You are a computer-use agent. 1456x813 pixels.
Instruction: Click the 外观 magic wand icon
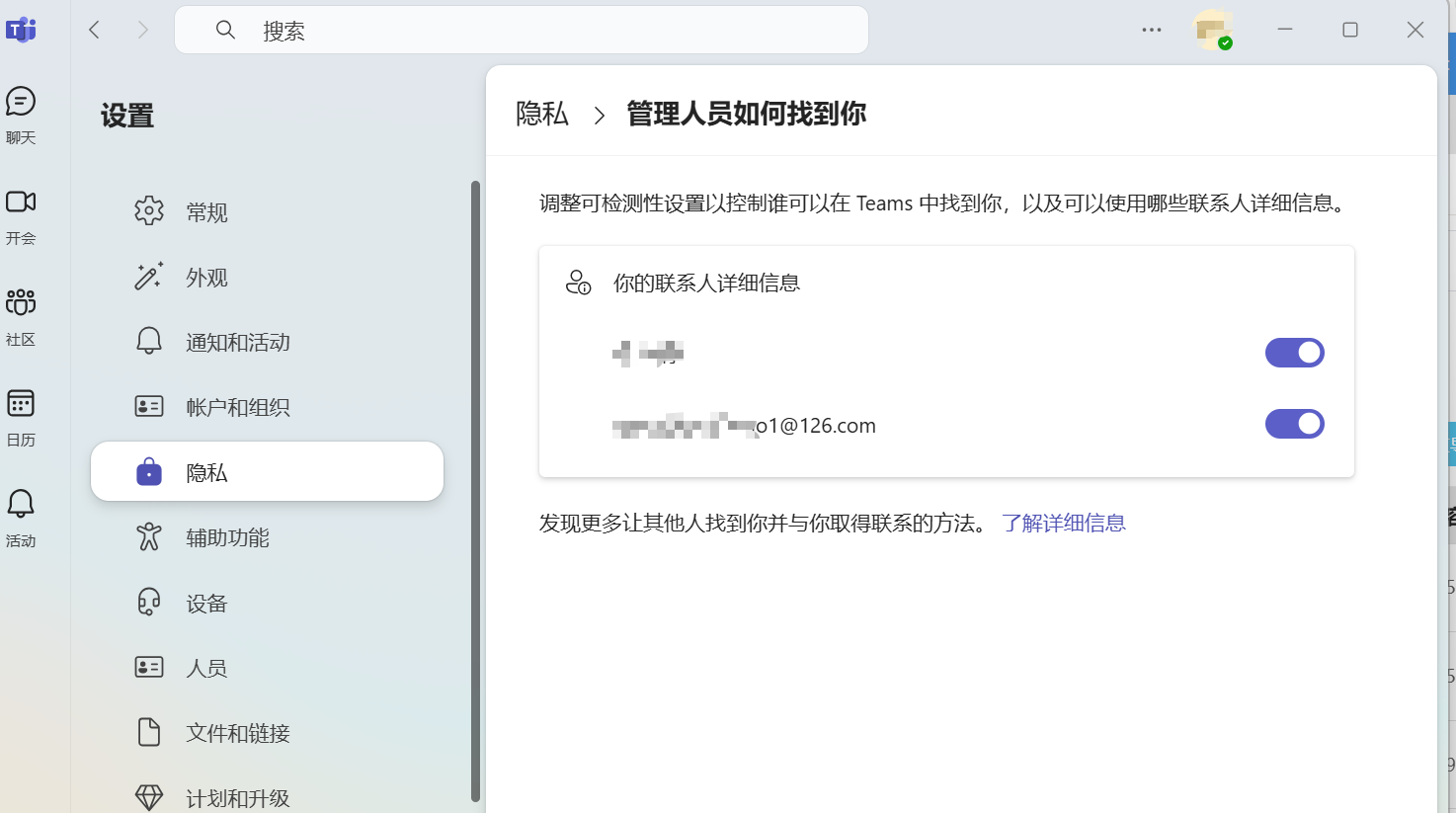click(x=149, y=276)
